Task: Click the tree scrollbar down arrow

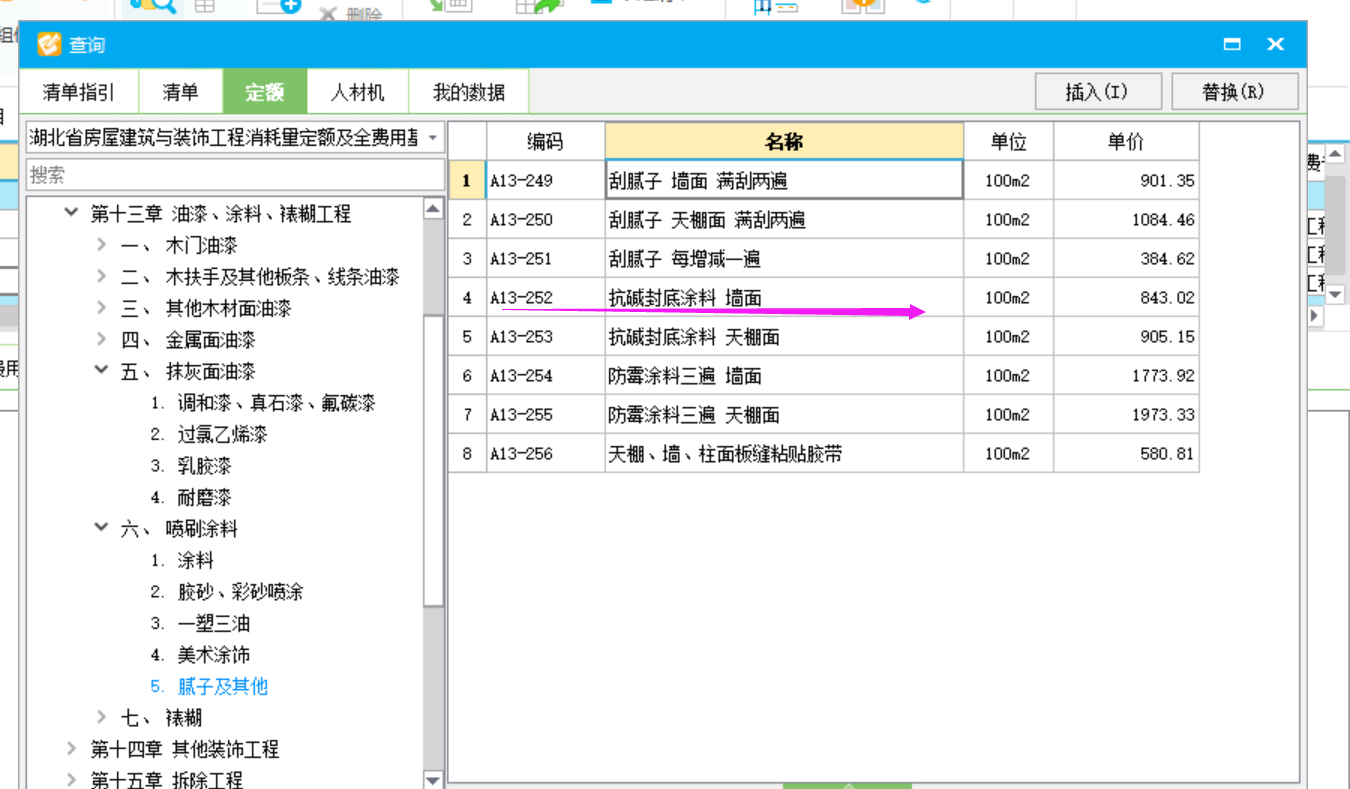Action: click(433, 780)
